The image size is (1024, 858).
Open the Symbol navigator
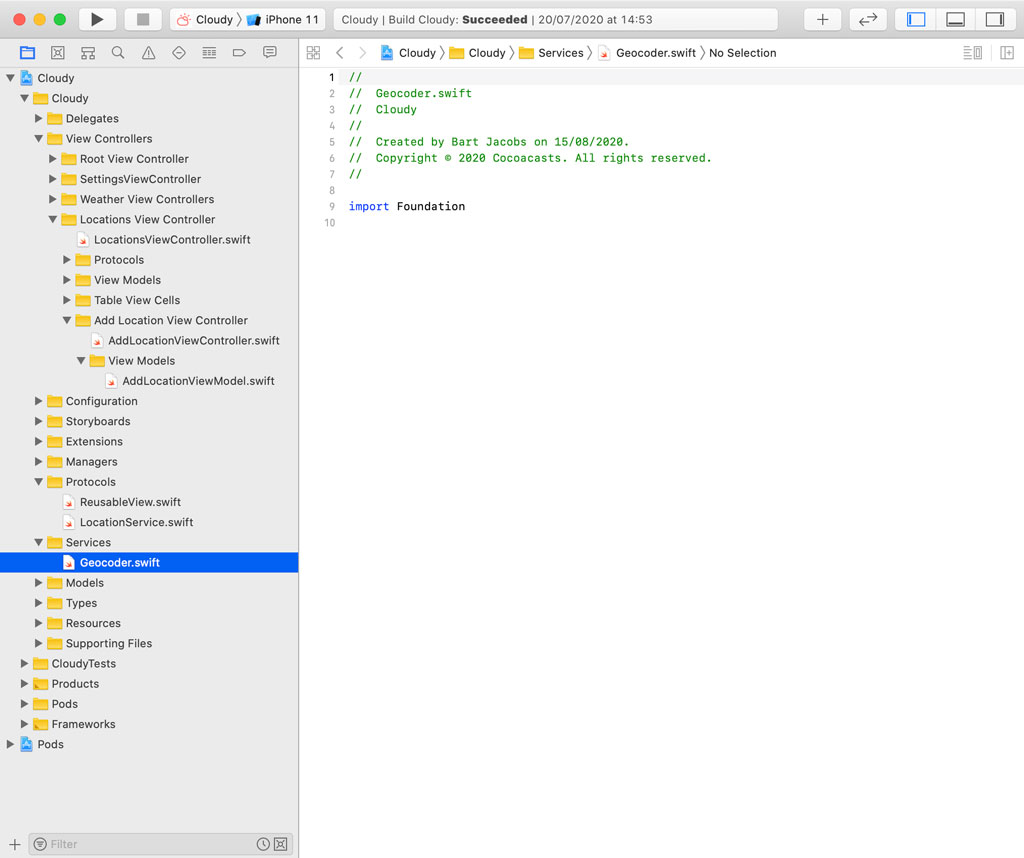89,53
